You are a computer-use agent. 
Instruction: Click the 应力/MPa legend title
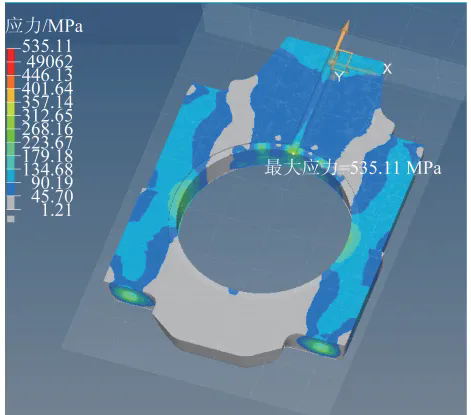coord(44,26)
